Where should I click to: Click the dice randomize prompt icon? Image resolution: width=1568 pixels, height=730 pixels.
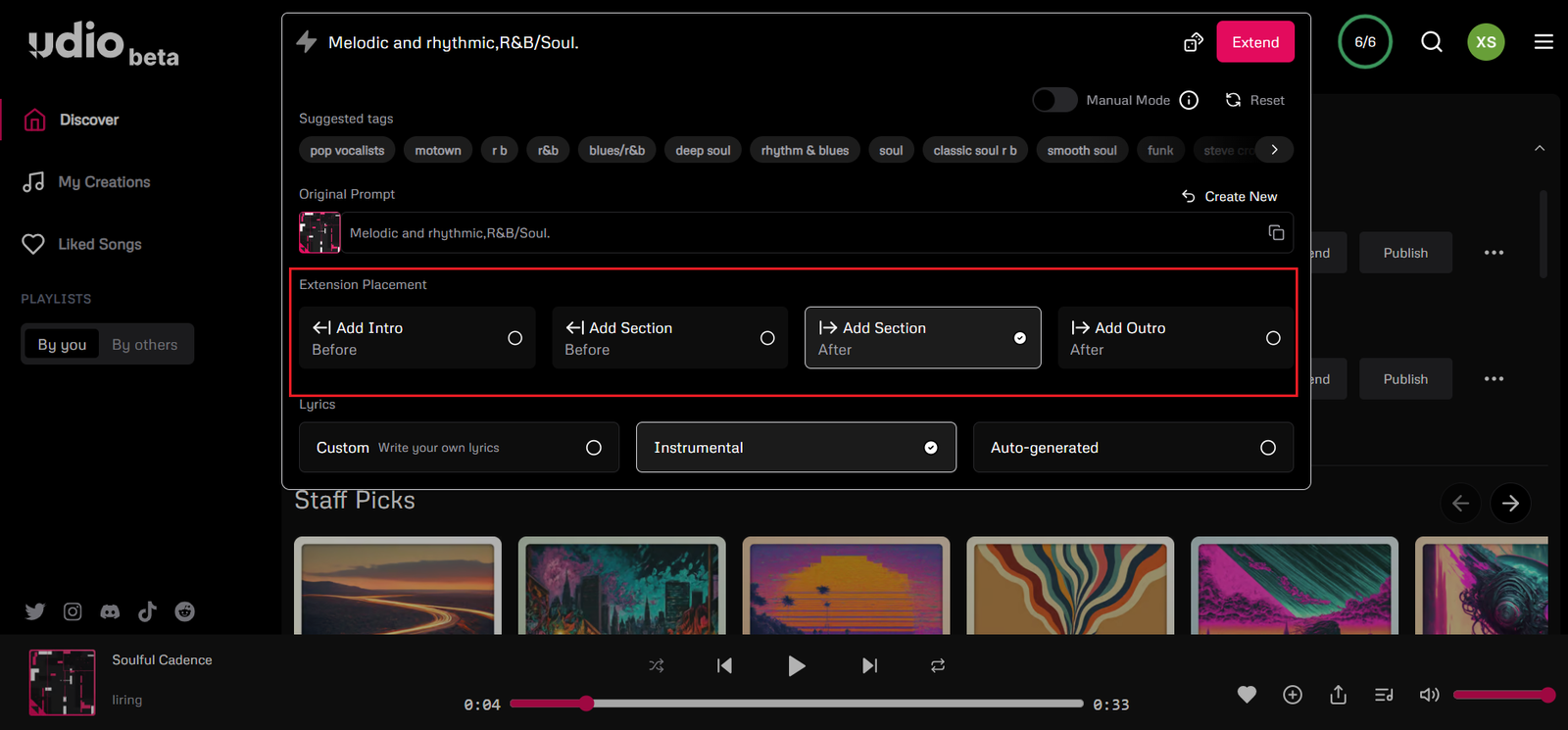click(x=1193, y=42)
